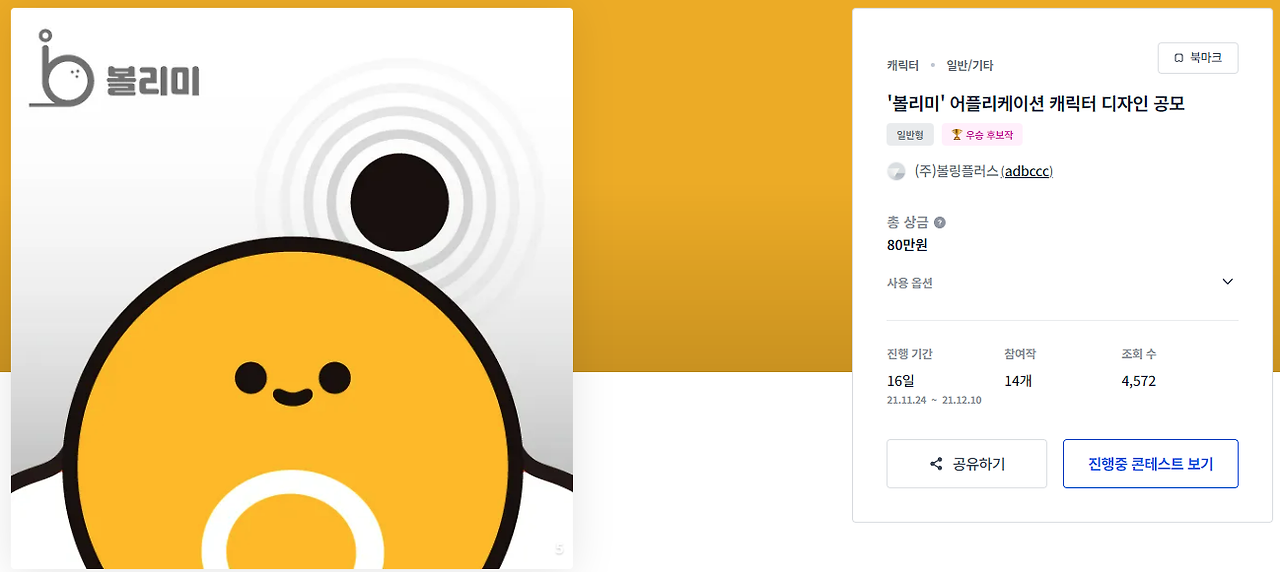Image resolution: width=1280 pixels, height=572 pixels.
Task: Select the 캐릭터 category breadcrumb
Action: [903, 65]
